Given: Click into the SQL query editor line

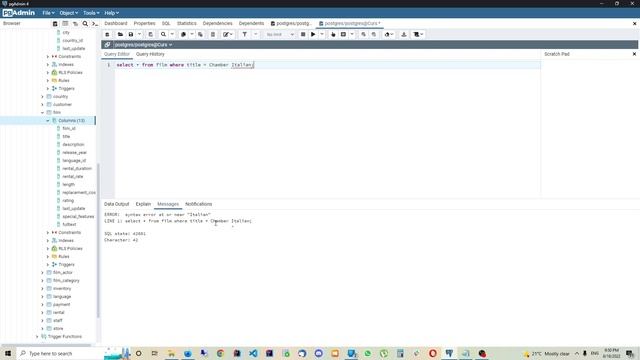Looking at the screenshot, I should pyautogui.click(x=327, y=65).
